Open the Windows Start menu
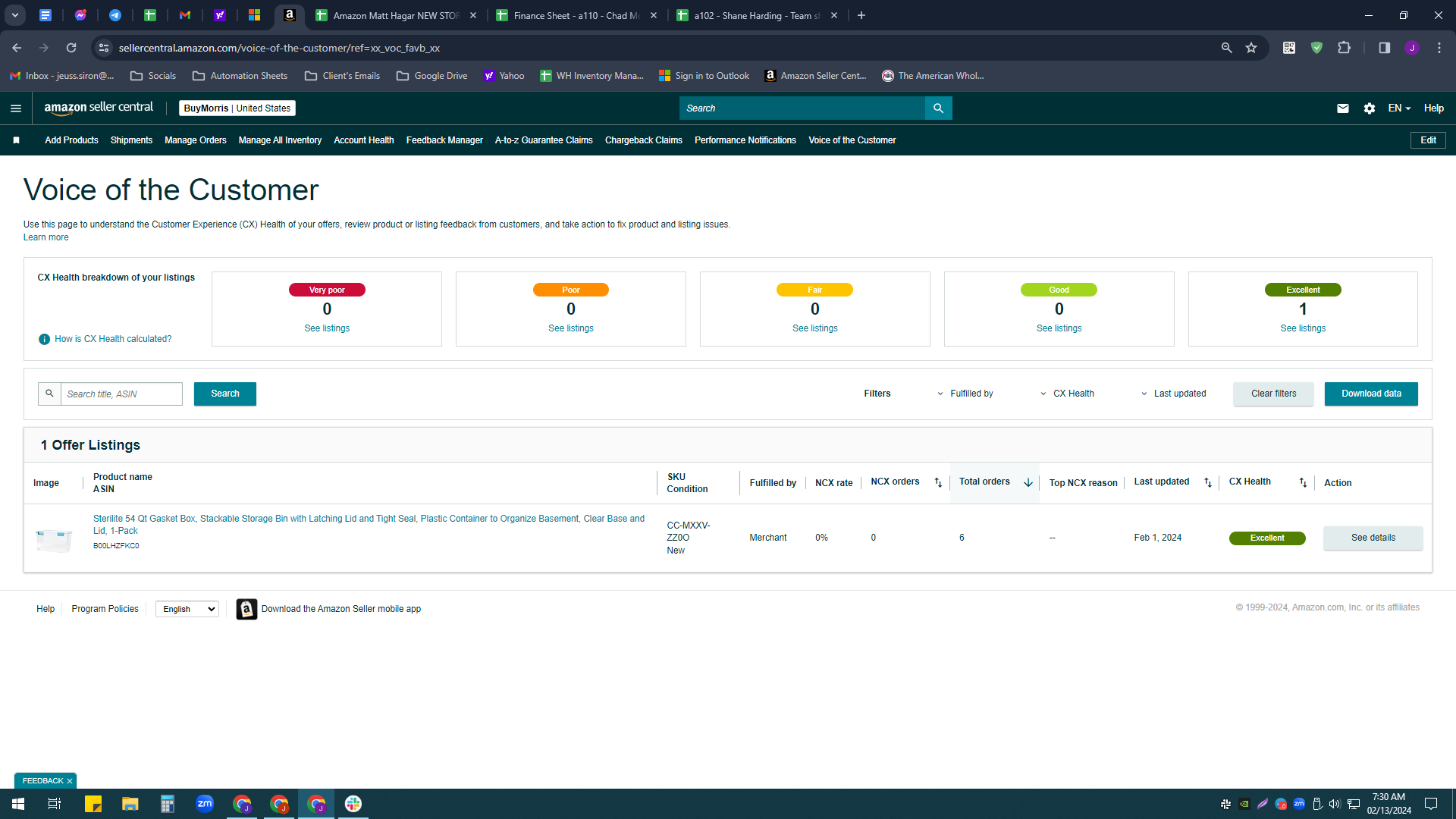The height and width of the screenshot is (819, 1456). pos(18,804)
